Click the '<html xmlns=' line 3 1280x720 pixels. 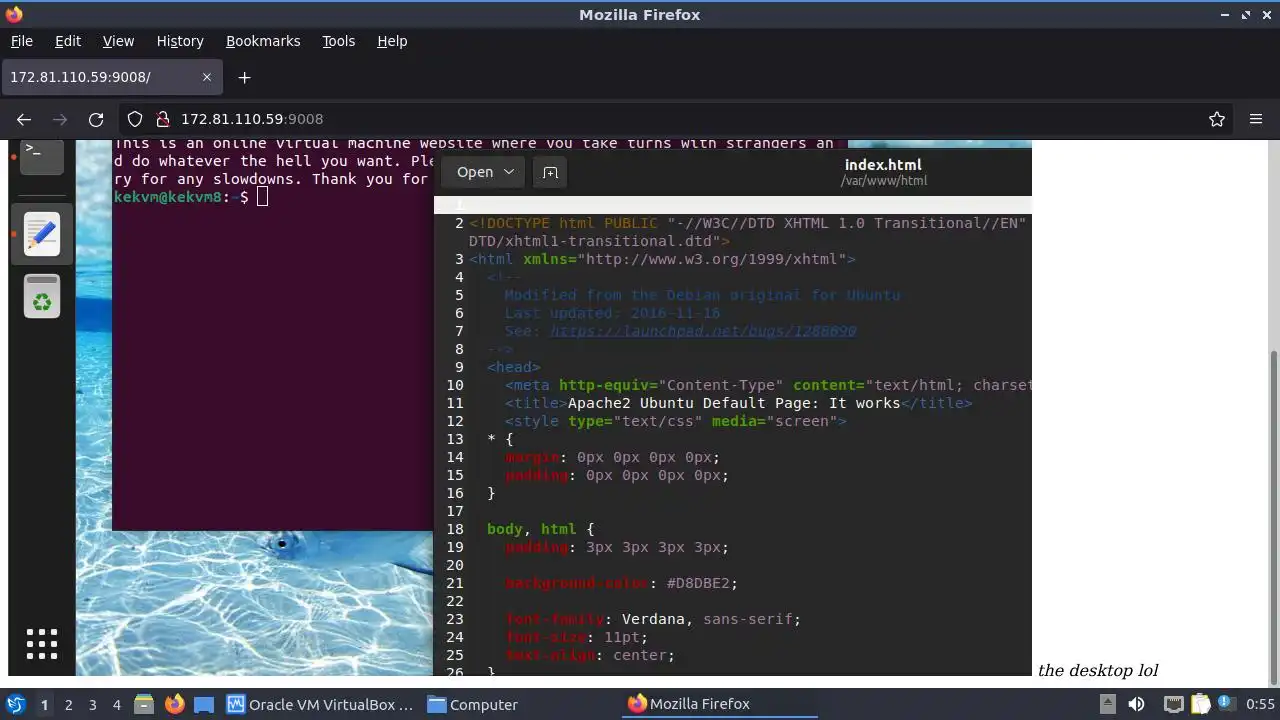(662, 259)
